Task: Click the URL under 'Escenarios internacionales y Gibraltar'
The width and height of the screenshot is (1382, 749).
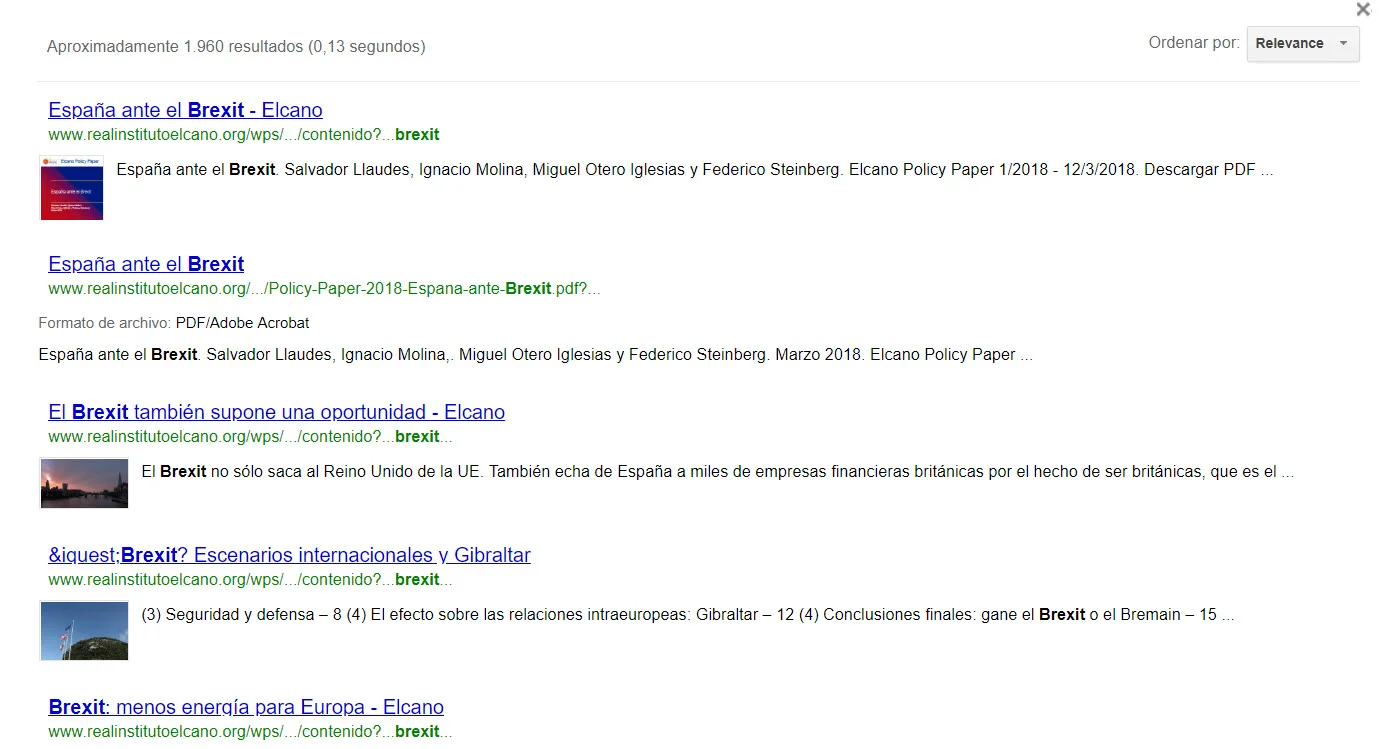Action: pos(250,579)
